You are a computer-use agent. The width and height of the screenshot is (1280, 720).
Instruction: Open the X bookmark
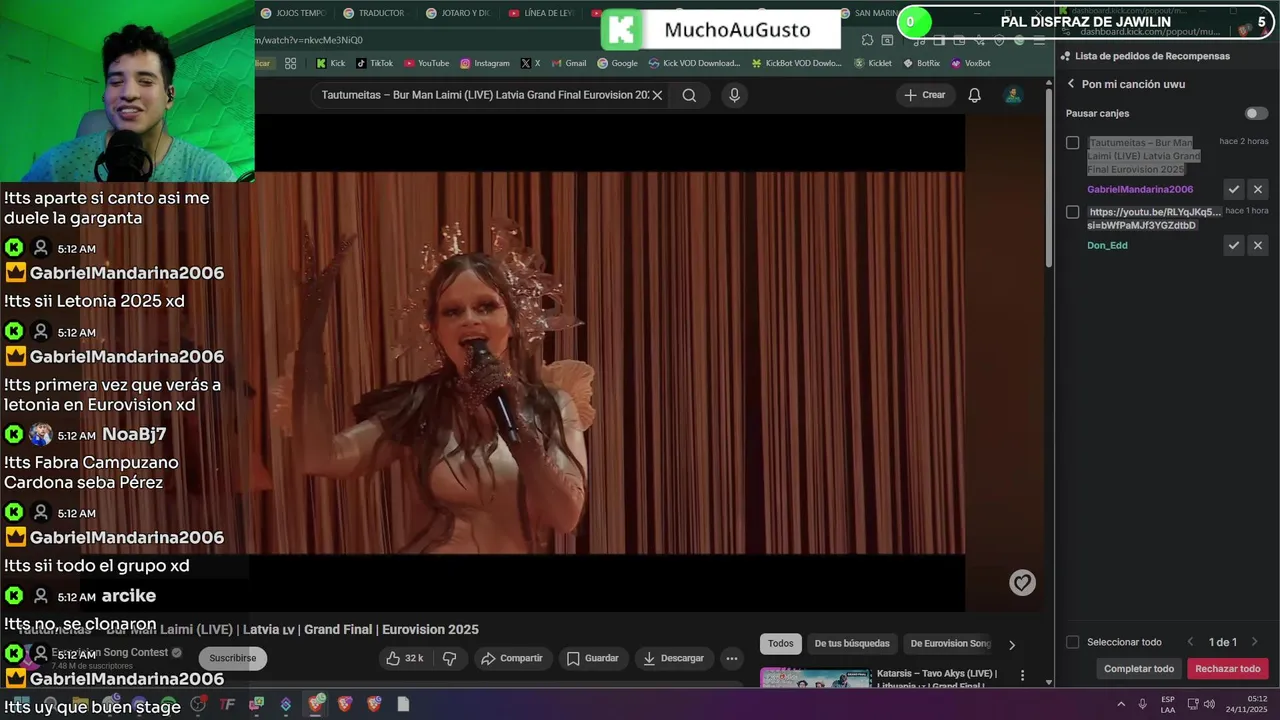[530, 63]
